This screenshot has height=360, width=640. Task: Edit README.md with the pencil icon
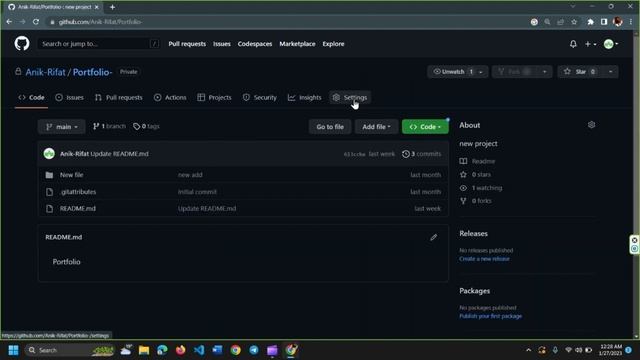coord(433,237)
